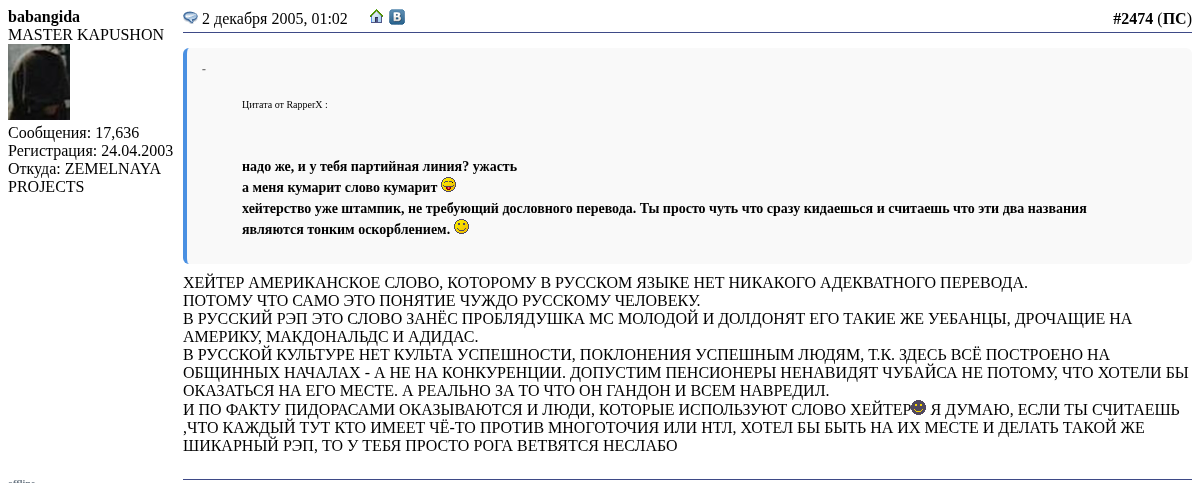This screenshot has height=483, width=1200.
Task: Open the author's VK profile icon
Action: click(397, 17)
